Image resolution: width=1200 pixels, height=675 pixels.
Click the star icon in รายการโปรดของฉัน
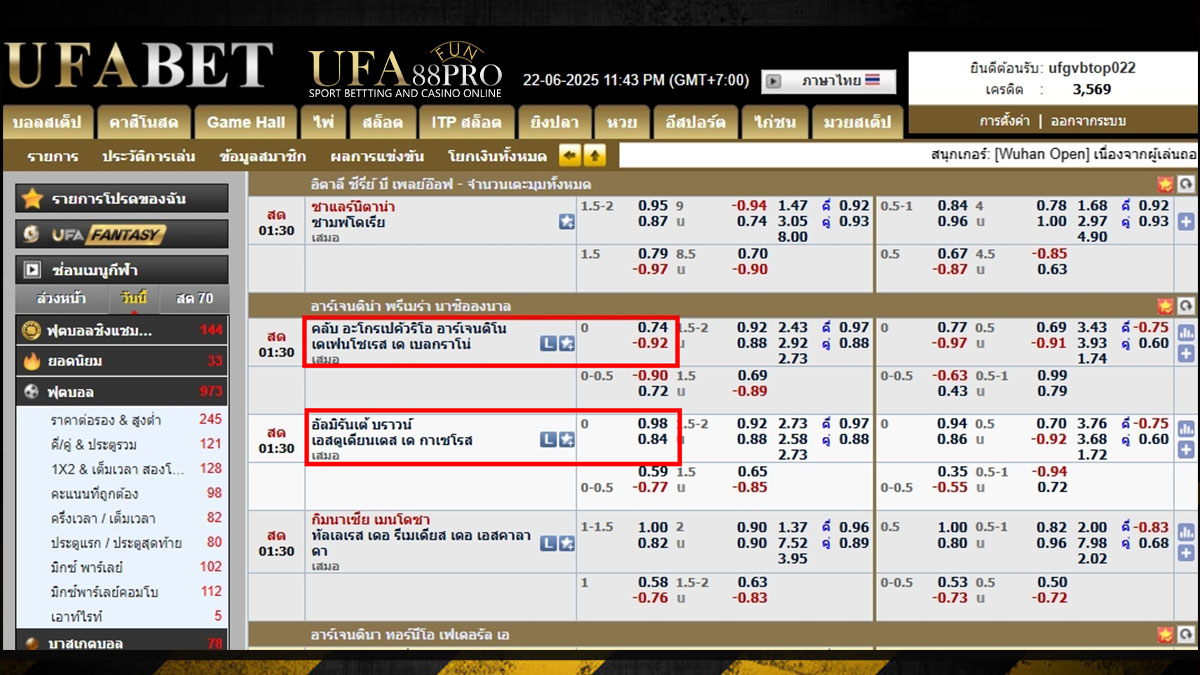click(32, 198)
